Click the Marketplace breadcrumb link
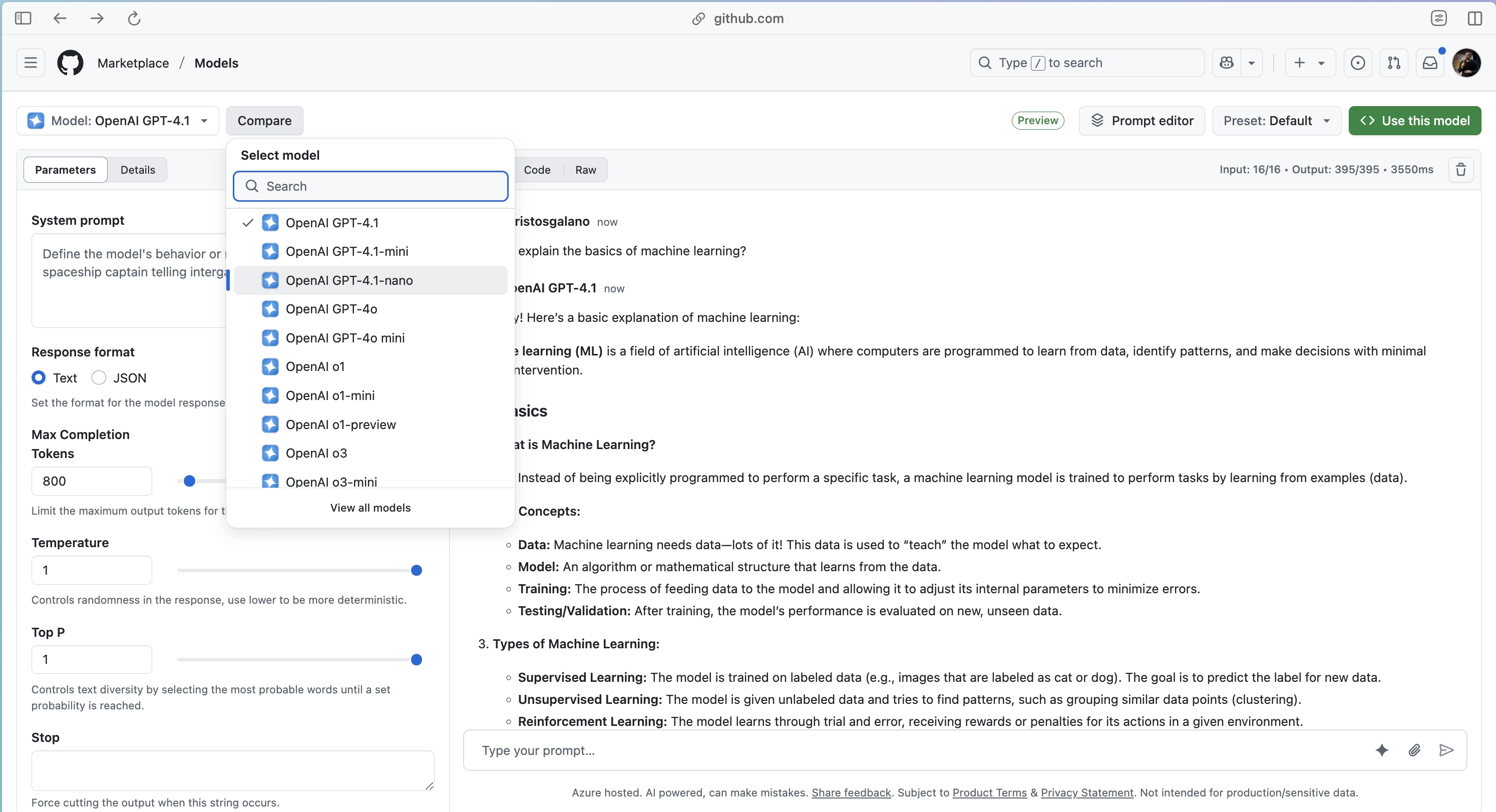This screenshot has width=1496, height=812. tap(133, 63)
